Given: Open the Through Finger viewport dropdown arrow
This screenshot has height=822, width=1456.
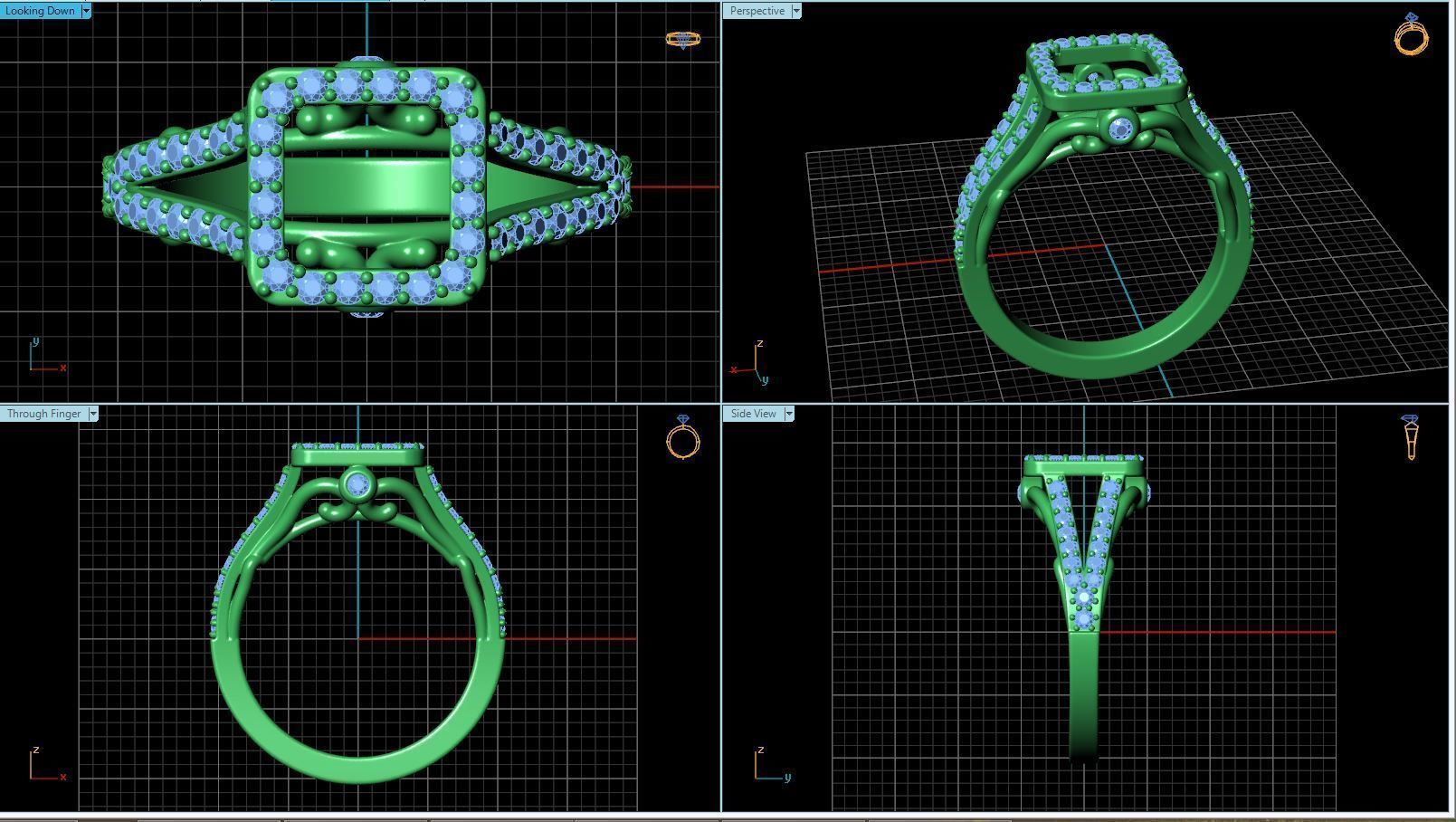Looking at the screenshot, I should tap(92, 414).
